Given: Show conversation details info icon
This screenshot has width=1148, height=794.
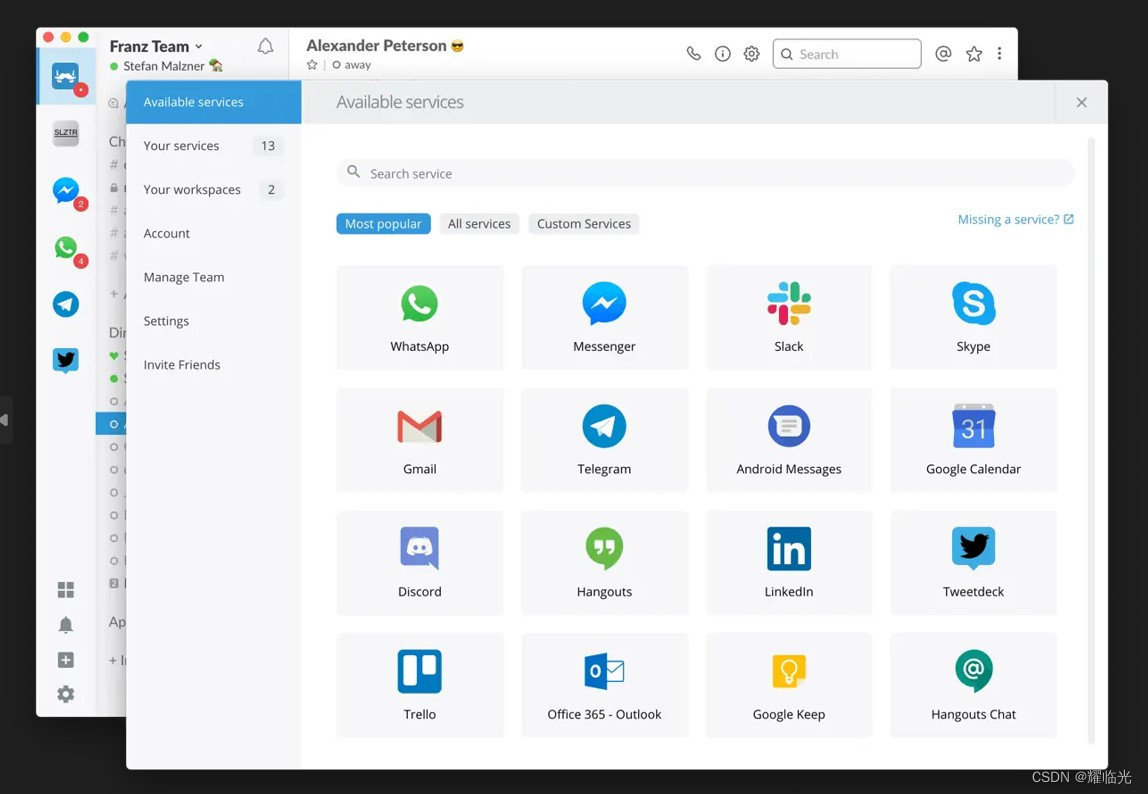Looking at the screenshot, I should click(723, 53).
